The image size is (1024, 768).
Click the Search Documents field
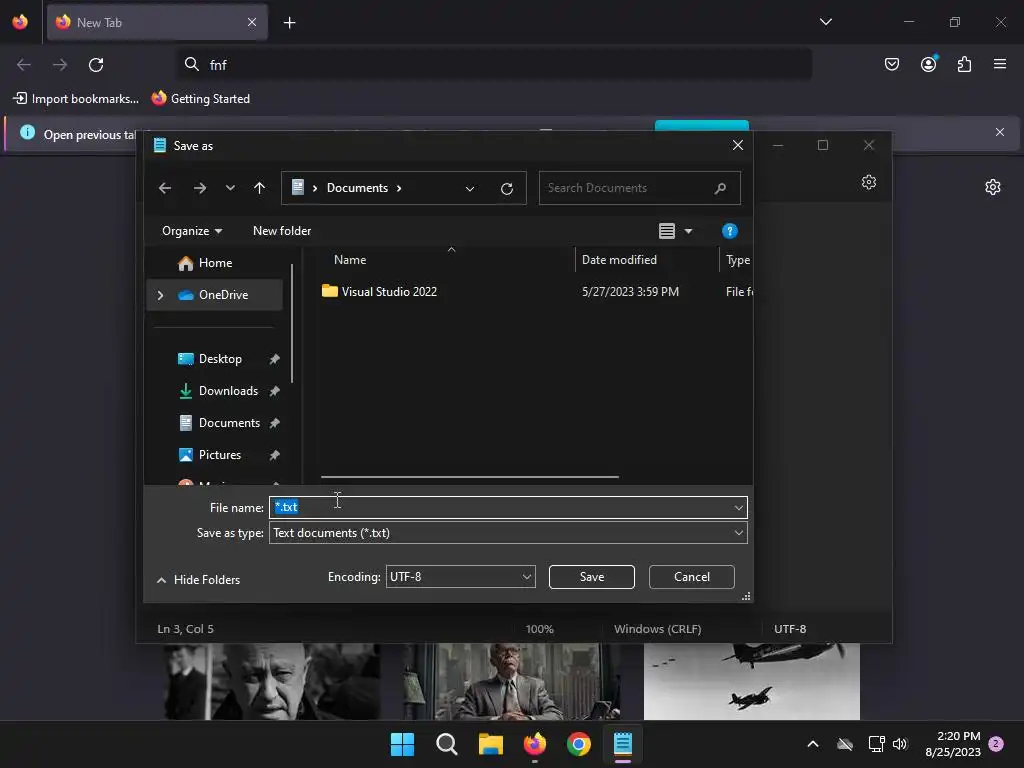point(639,188)
